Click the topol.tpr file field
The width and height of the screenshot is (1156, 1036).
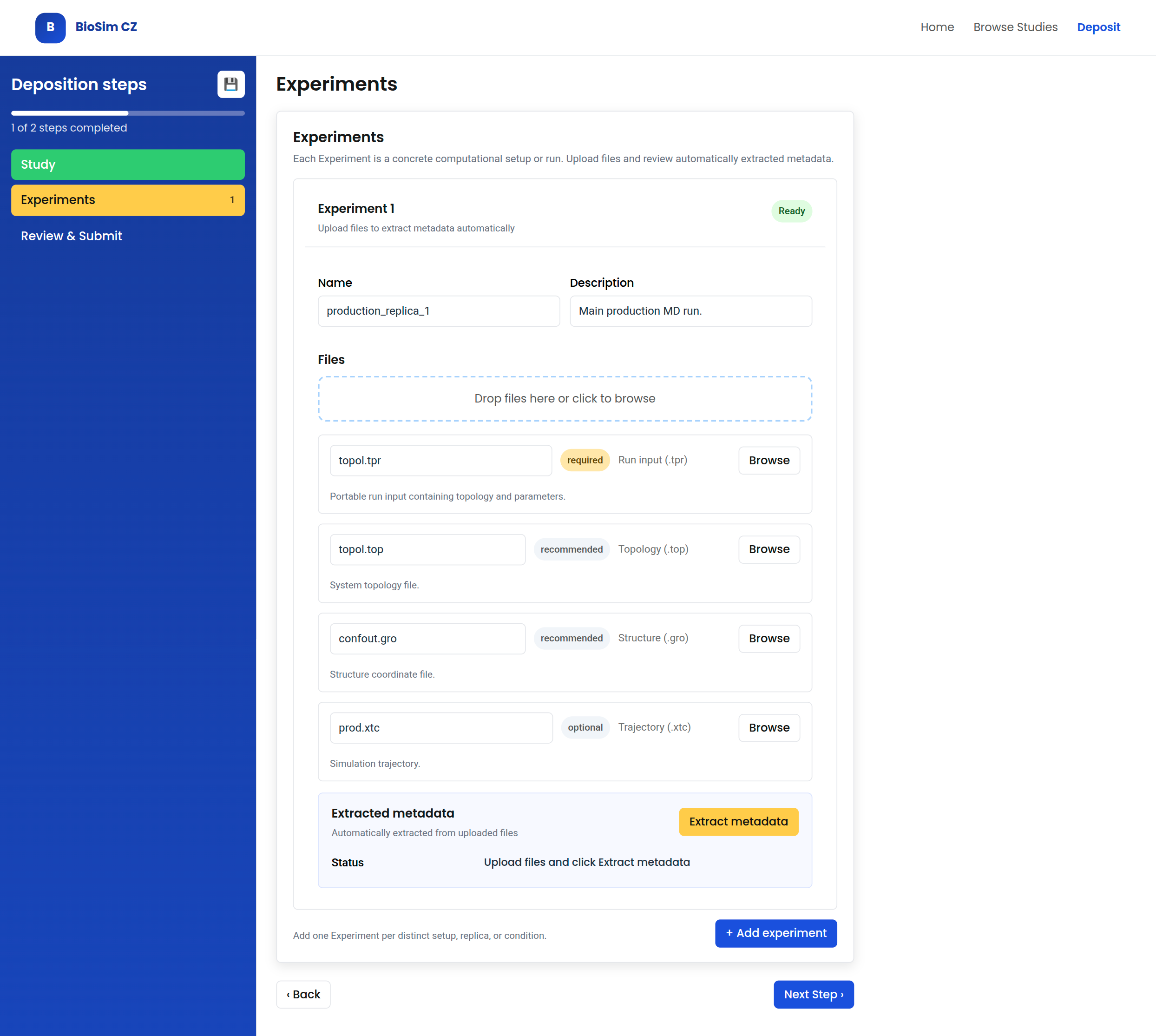coord(441,461)
